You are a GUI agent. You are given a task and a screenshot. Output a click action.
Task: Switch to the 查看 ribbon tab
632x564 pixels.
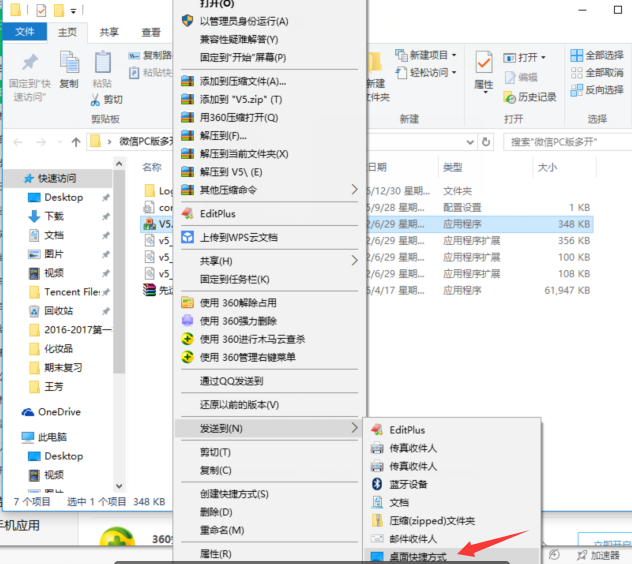[151, 32]
